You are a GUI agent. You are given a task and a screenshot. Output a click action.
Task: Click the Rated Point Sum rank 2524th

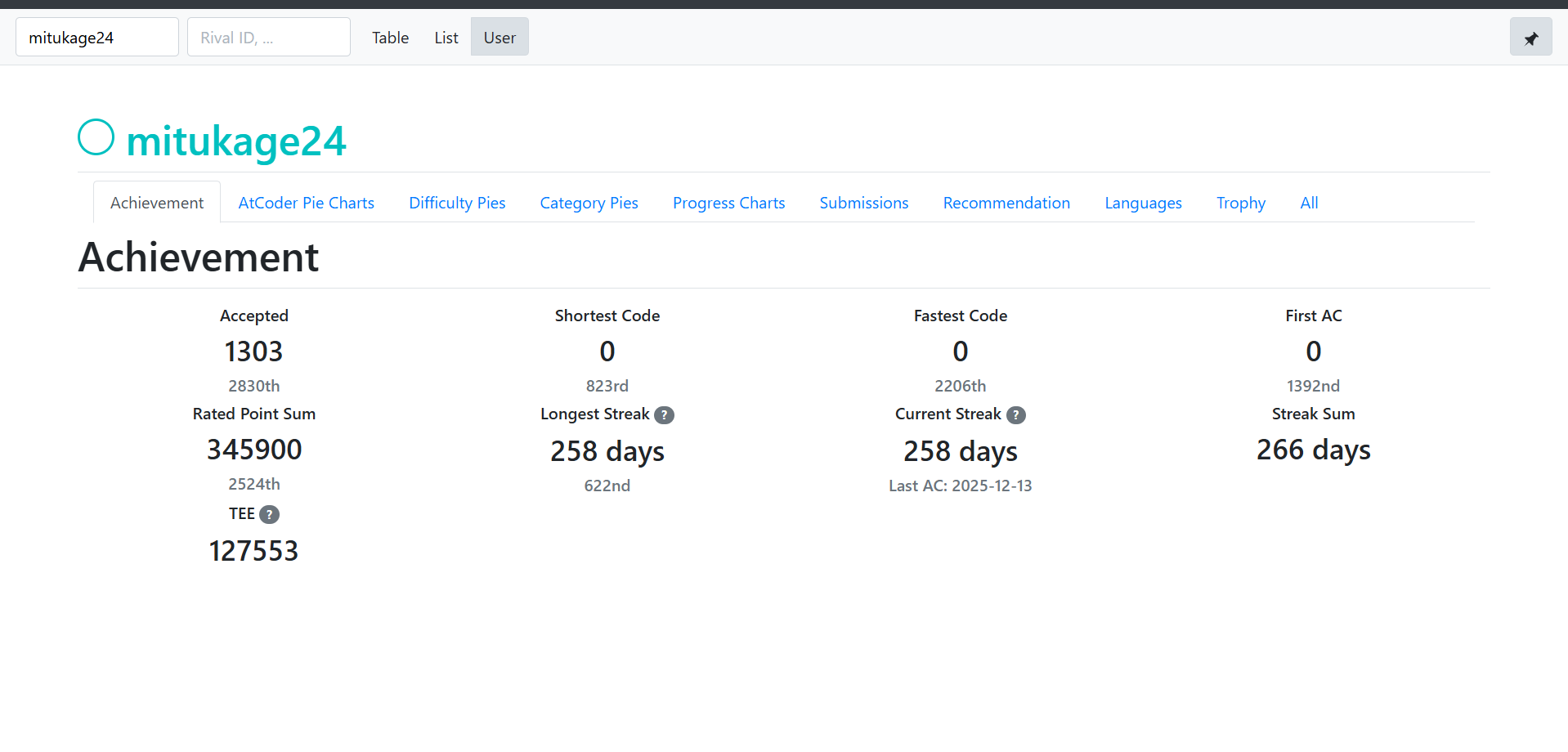[x=254, y=484]
